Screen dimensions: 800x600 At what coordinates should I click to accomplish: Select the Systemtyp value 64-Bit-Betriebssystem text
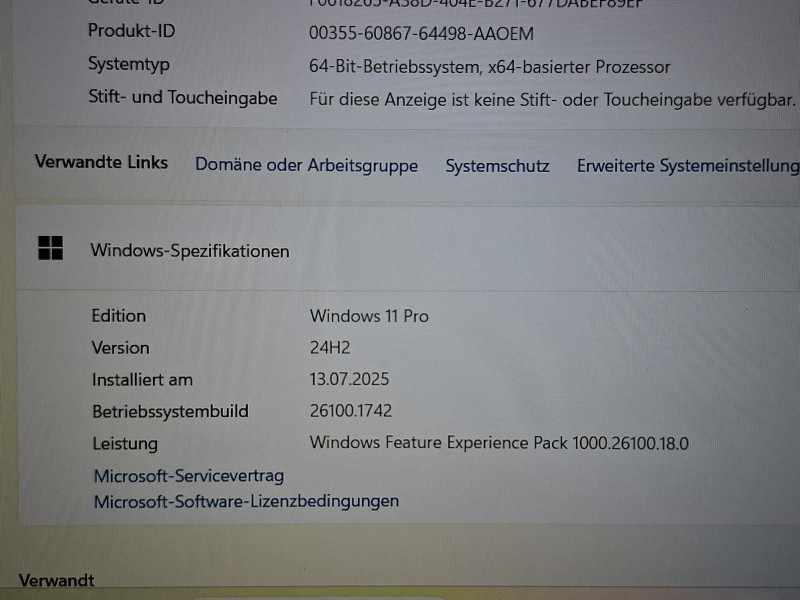click(490, 67)
